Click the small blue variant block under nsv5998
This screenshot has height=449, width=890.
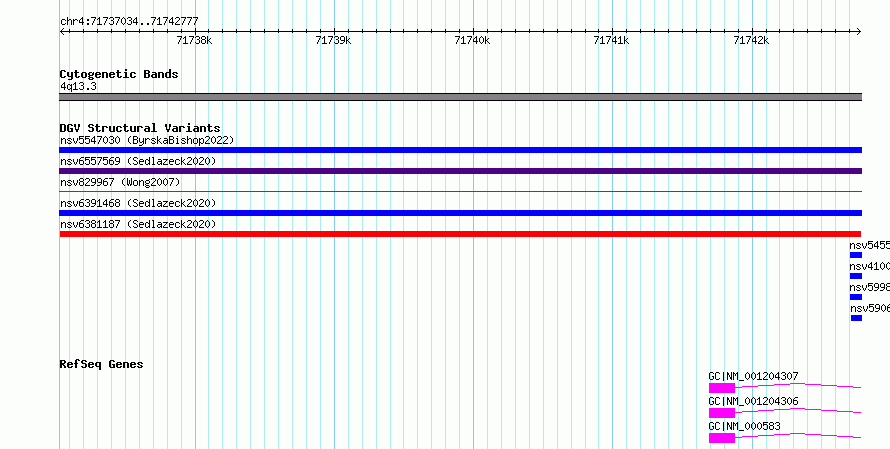(x=855, y=297)
